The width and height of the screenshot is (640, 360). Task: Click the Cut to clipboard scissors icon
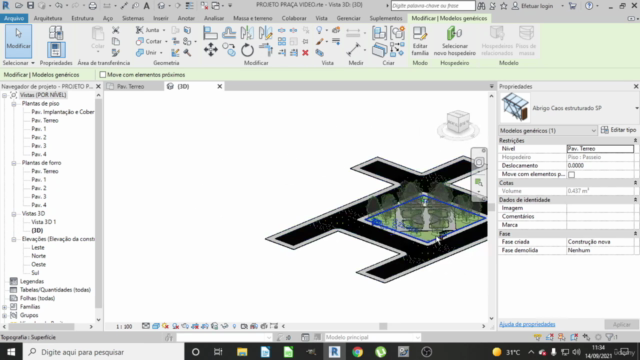[x=116, y=30]
